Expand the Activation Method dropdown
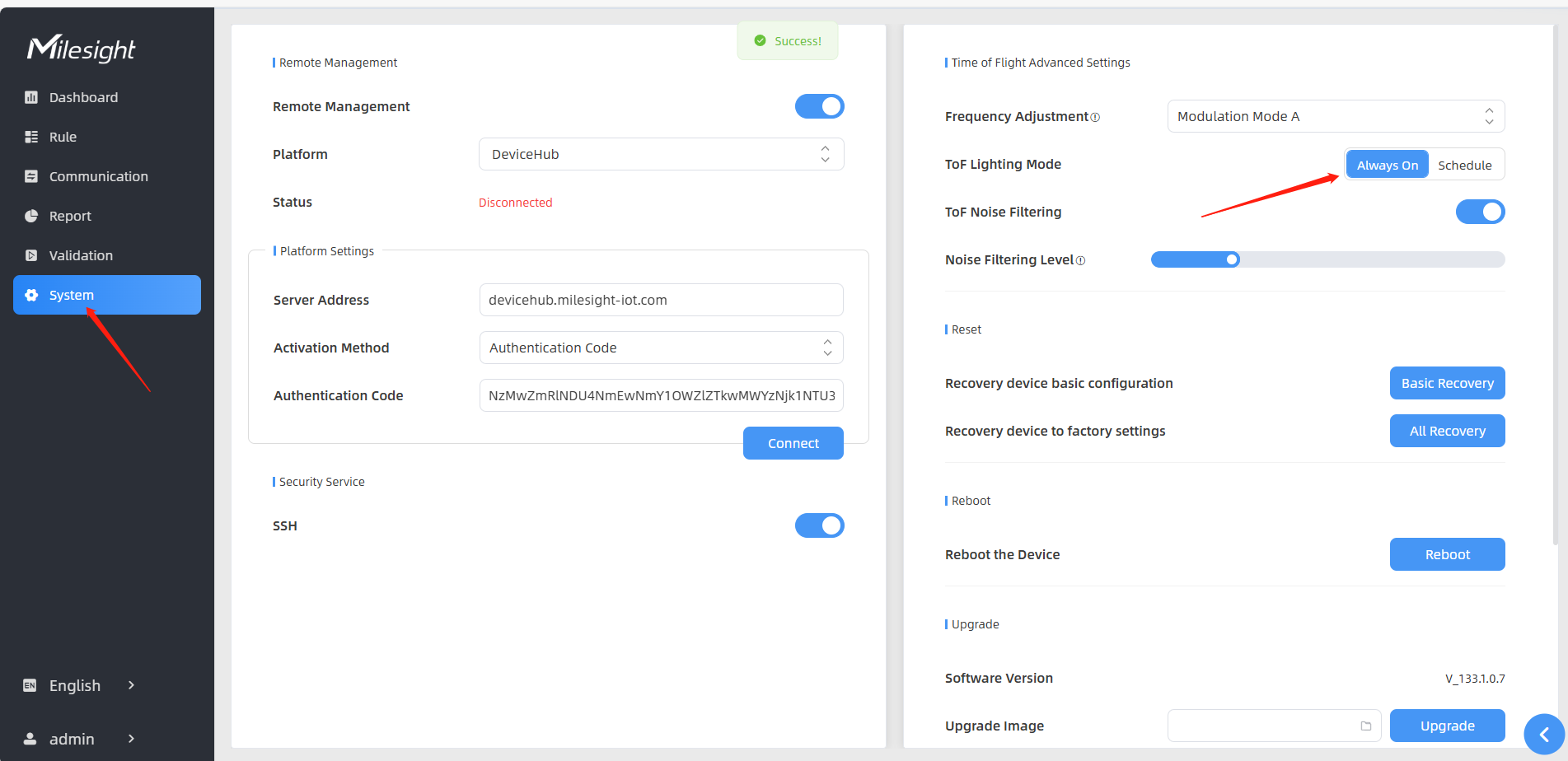 [x=661, y=348]
